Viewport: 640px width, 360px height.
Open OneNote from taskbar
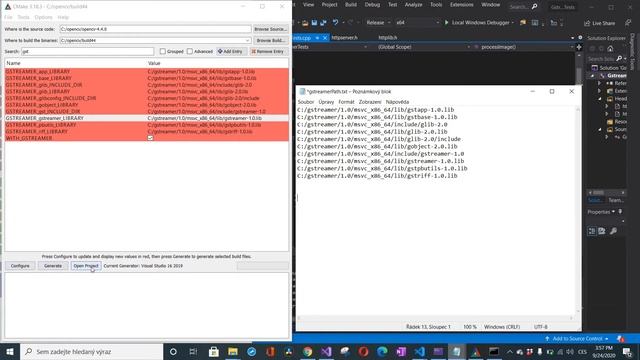(x=401, y=351)
